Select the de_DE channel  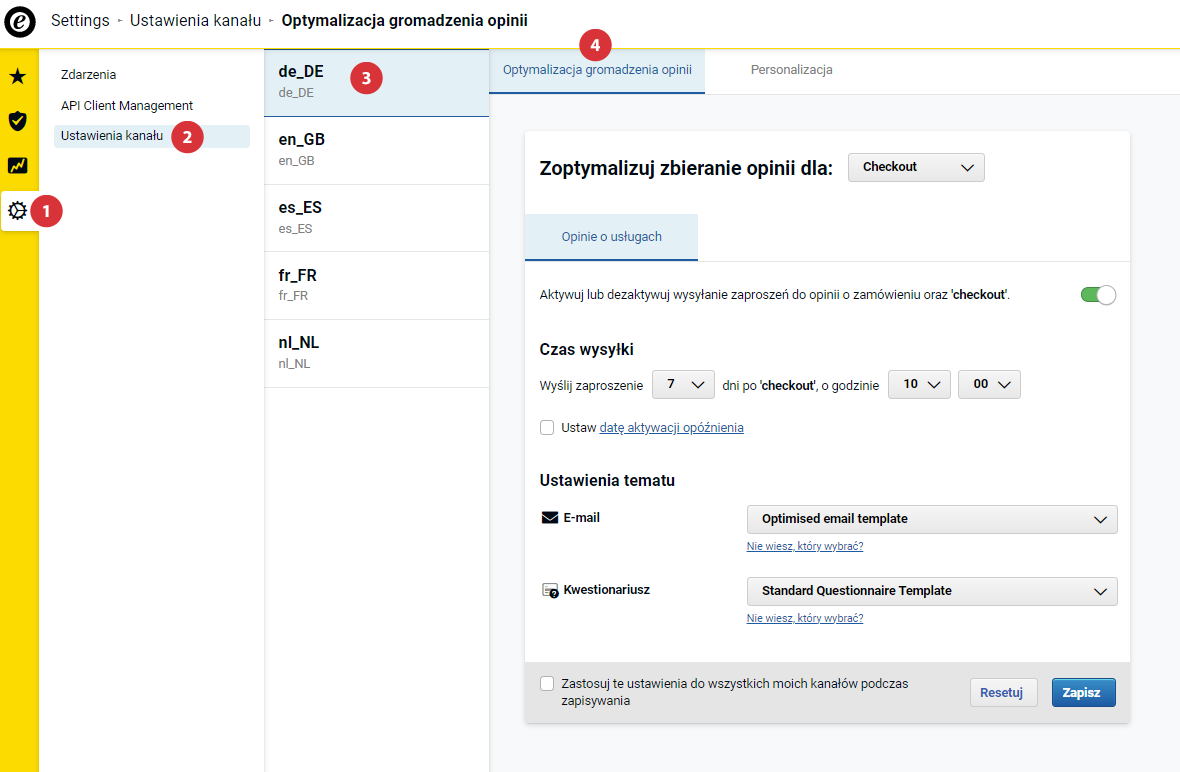point(376,83)
